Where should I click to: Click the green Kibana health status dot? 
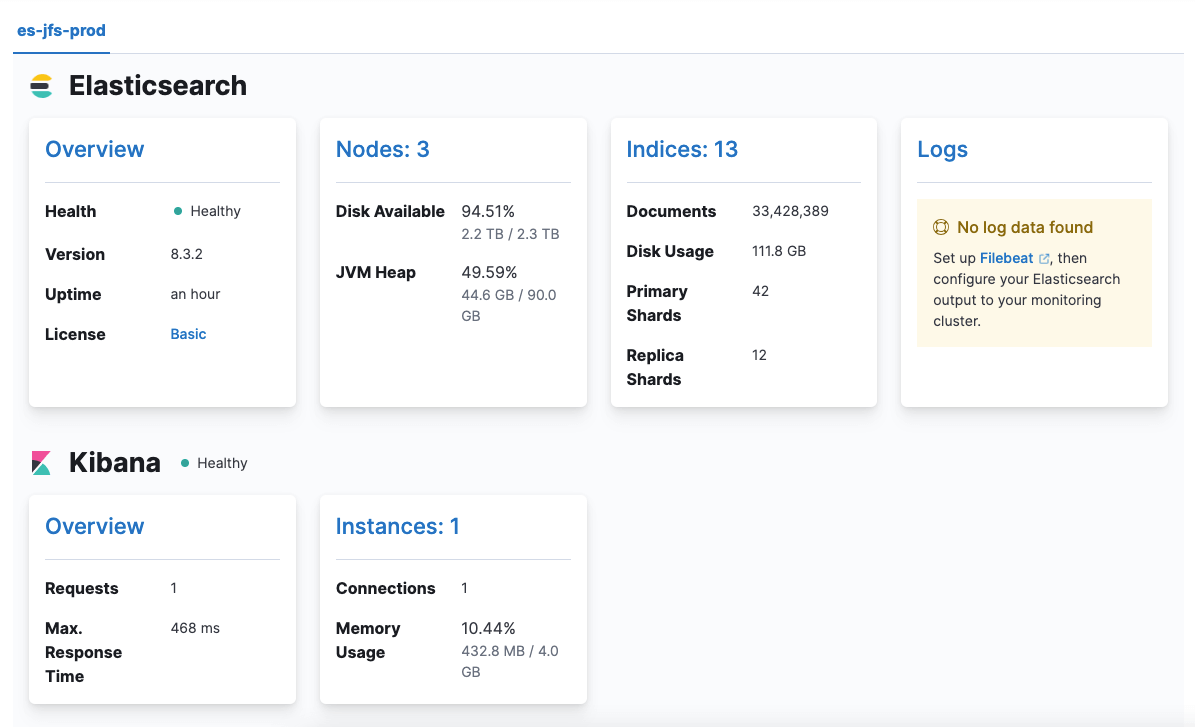coord(184,463)
